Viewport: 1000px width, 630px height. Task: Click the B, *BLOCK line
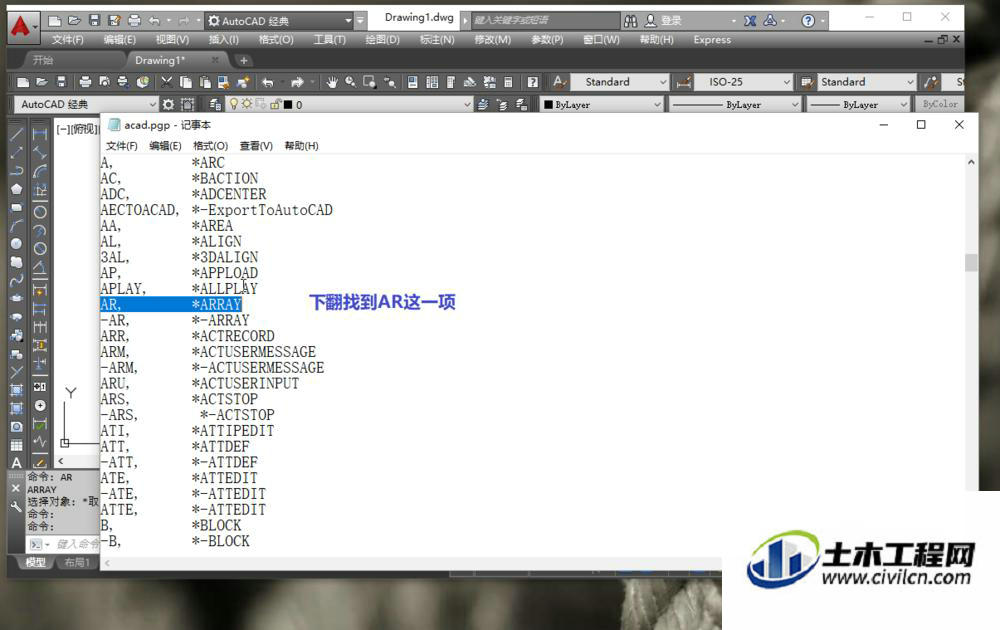171,525
